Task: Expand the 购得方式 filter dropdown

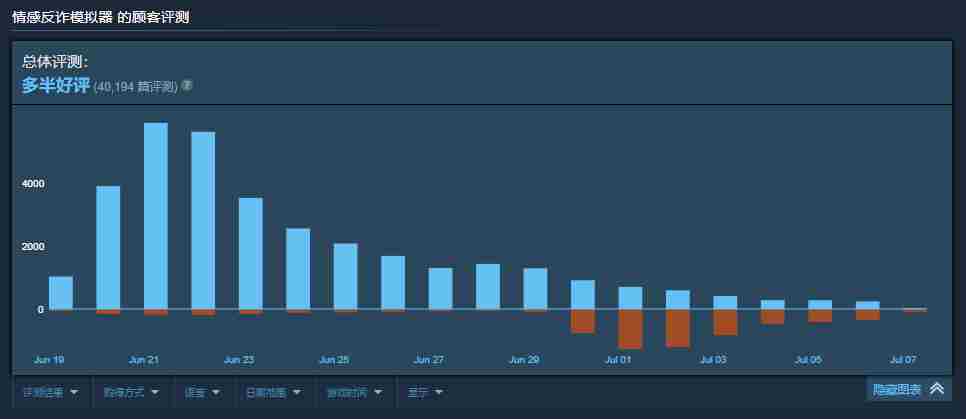Action: pos(131,393)
